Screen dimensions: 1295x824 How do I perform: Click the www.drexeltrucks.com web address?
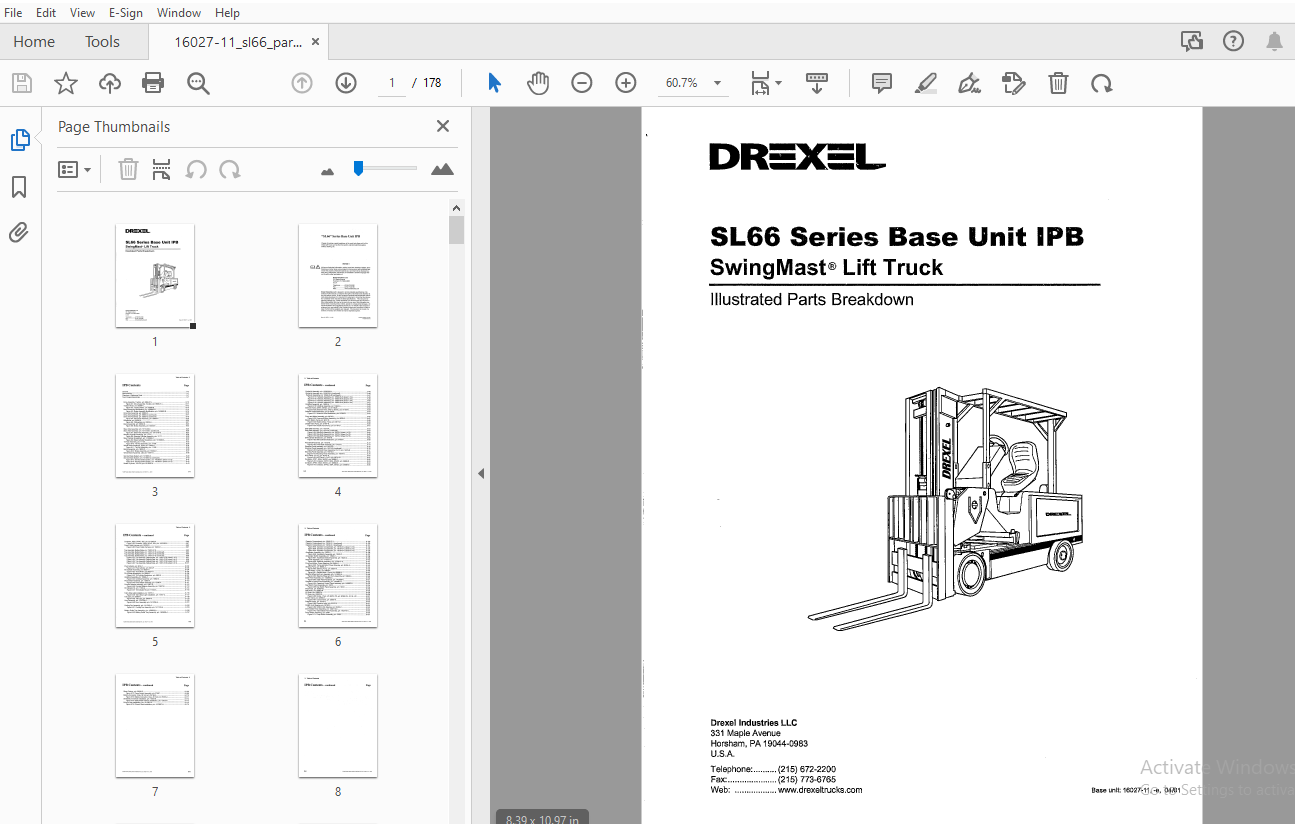[x=820, y=790]
